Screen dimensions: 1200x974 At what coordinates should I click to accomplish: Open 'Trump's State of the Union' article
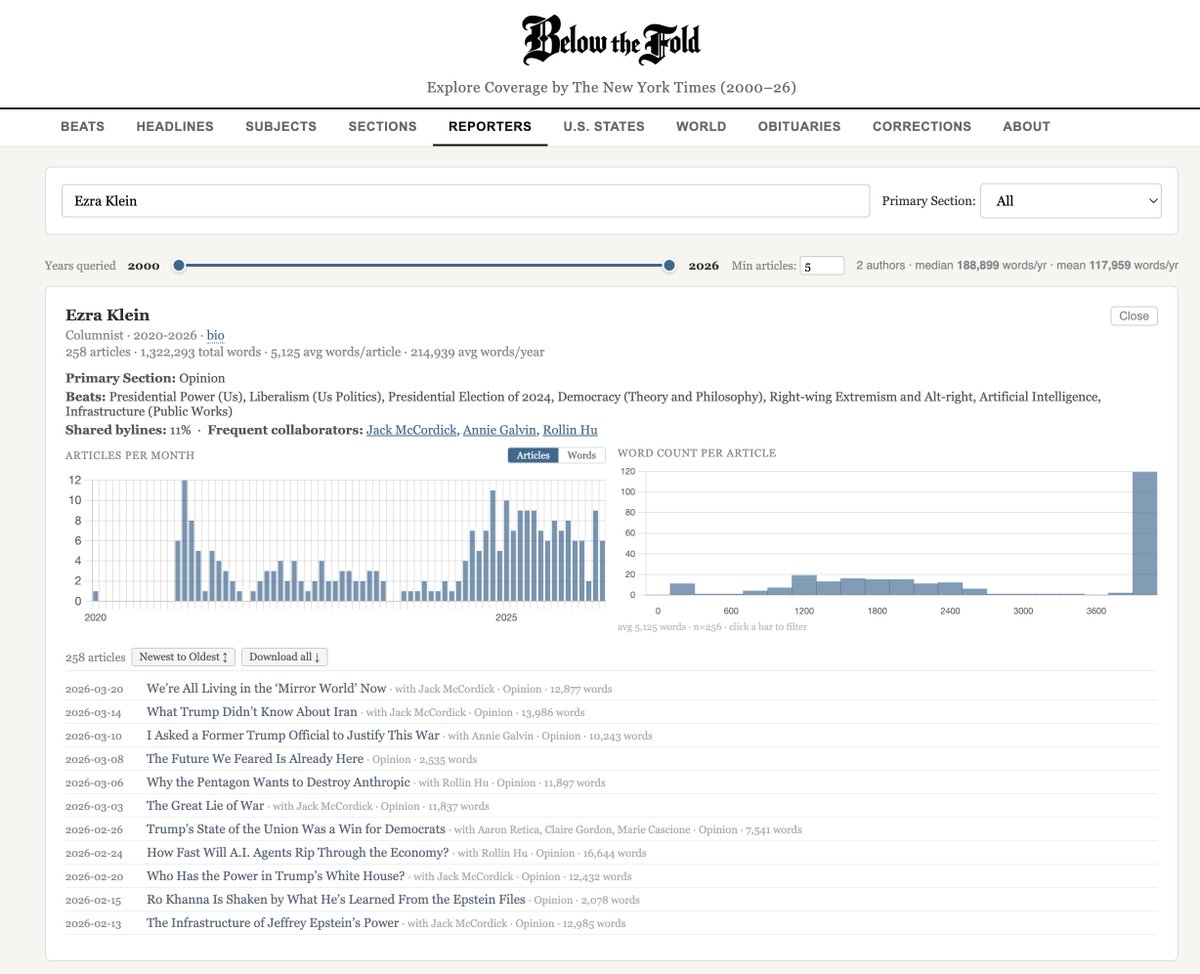pos(296,829)
